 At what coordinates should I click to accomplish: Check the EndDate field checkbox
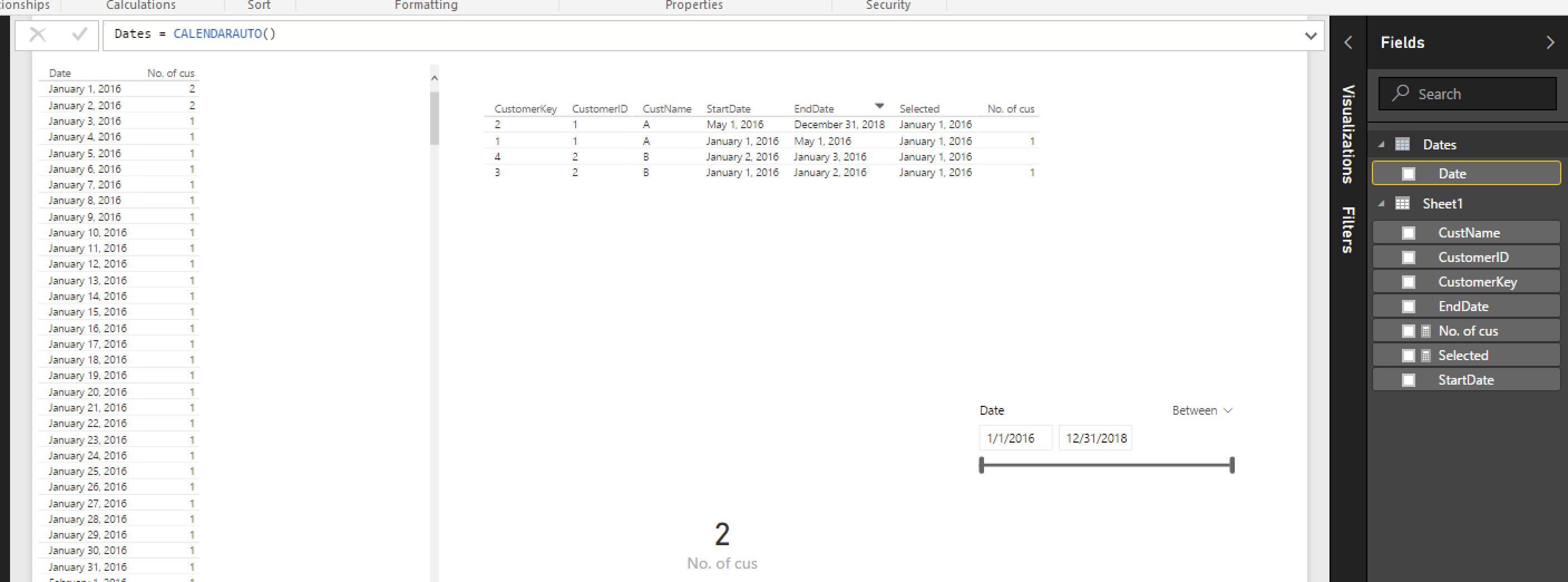[x=1408, y=306]
